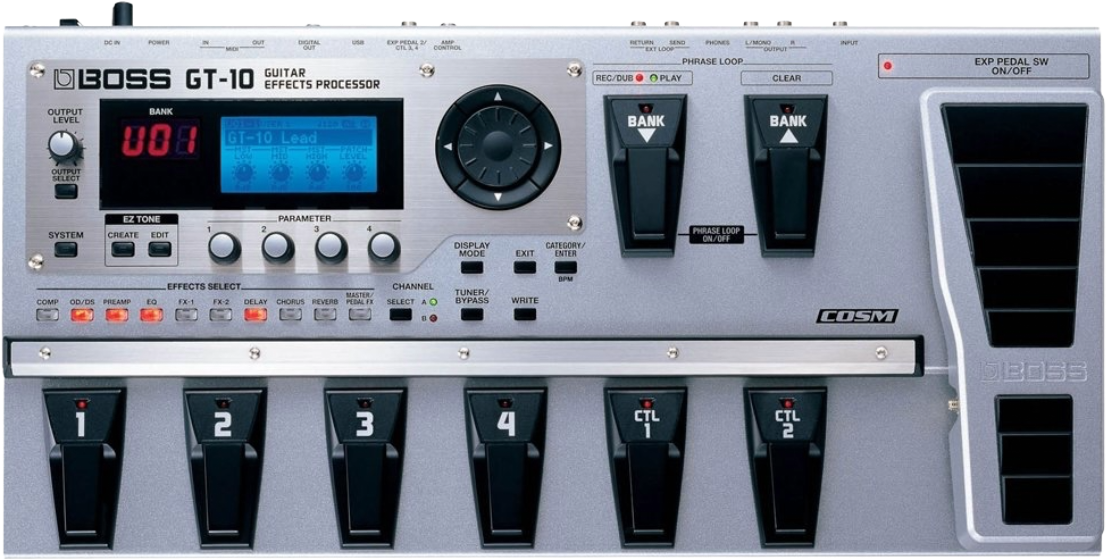Tap the OUTPUT SELECT button

[66, 191]
